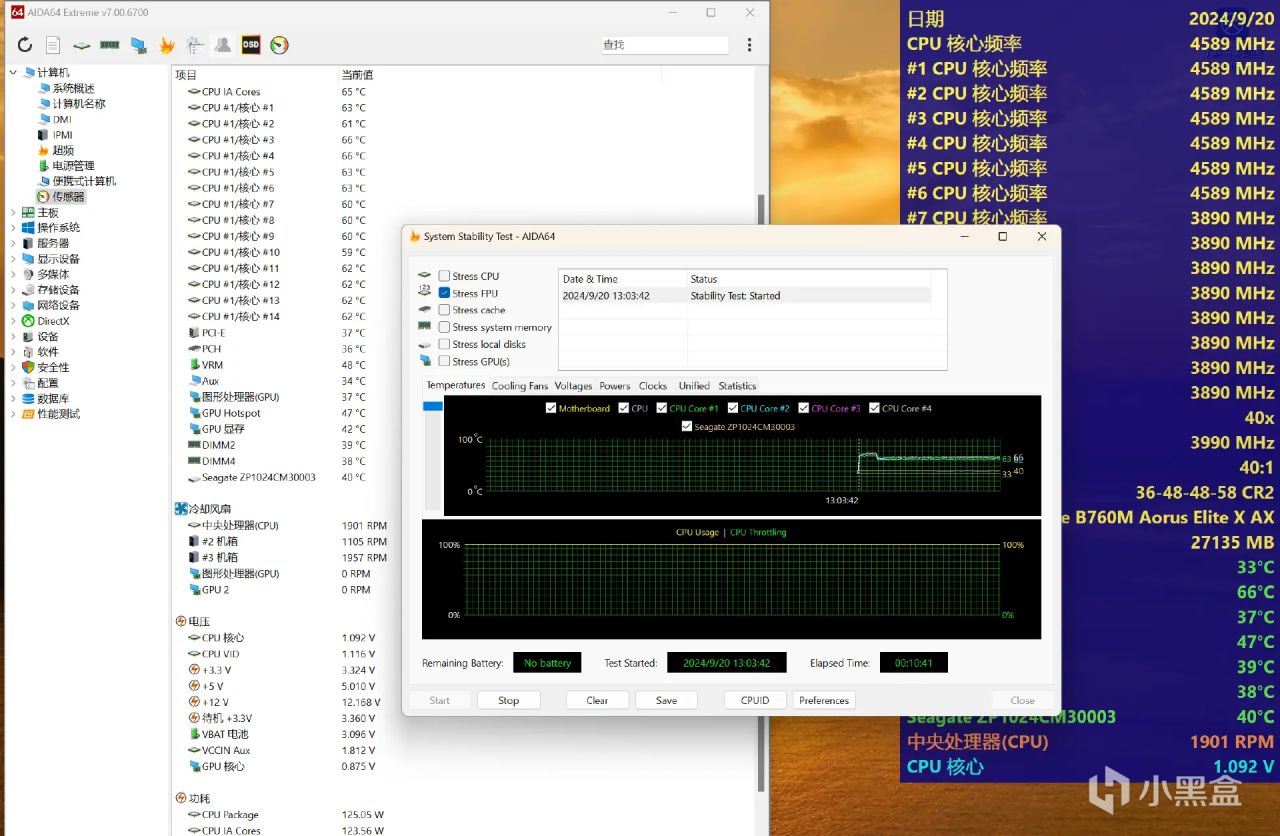
Task: Click the gauge benchmark icon in toolbar
Action: (x=280, y=45)
